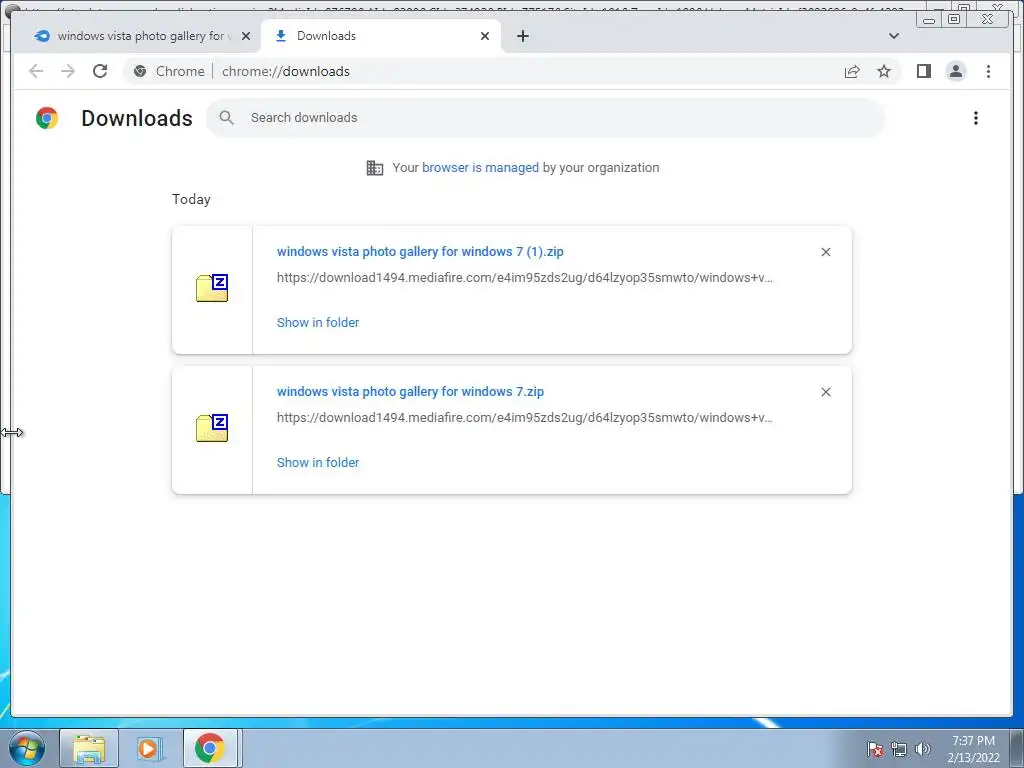Open the Chrome profile avatar menu
The width and height of the screenshot is (1024, 768).
[955, 71]
